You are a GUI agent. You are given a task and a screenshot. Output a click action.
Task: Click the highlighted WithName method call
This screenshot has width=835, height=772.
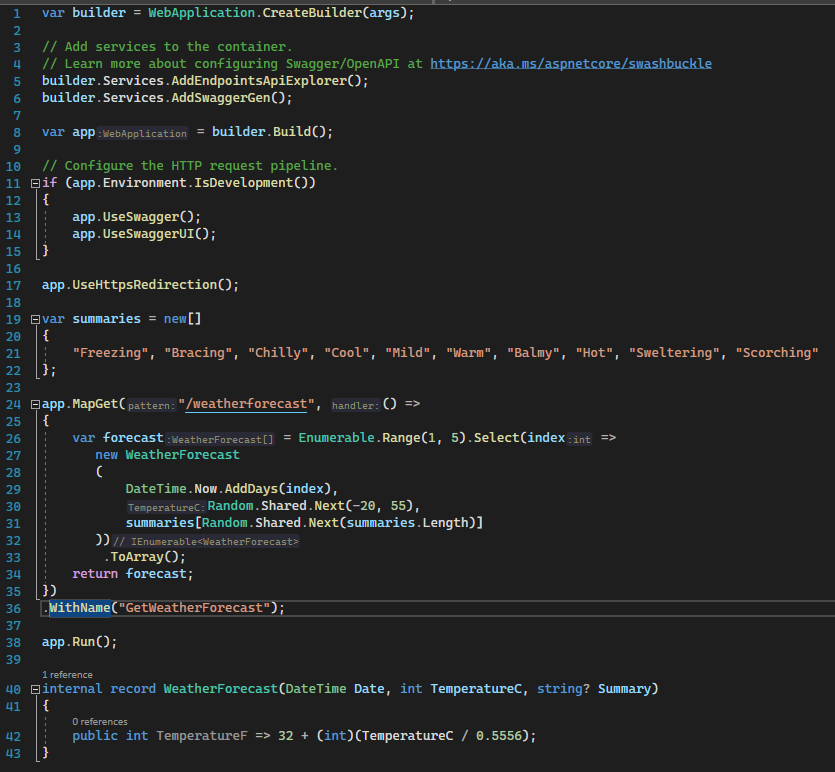(80, 608)
